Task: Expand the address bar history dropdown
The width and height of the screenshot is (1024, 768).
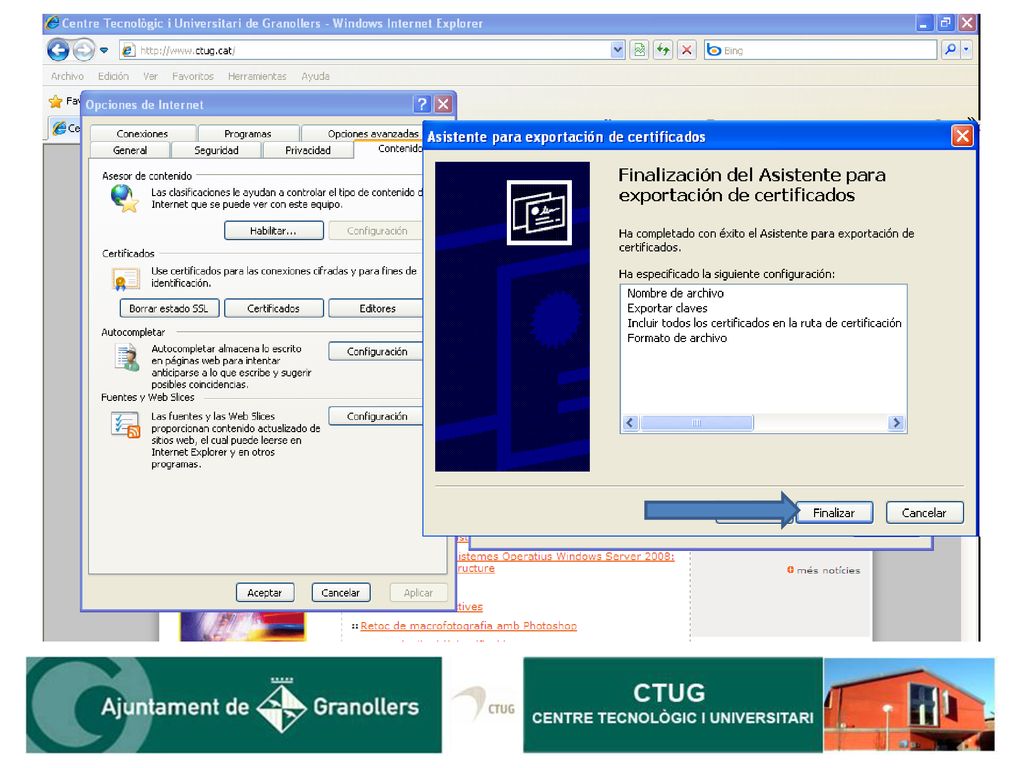Action: pyautogui.click(x=617, y=50)
